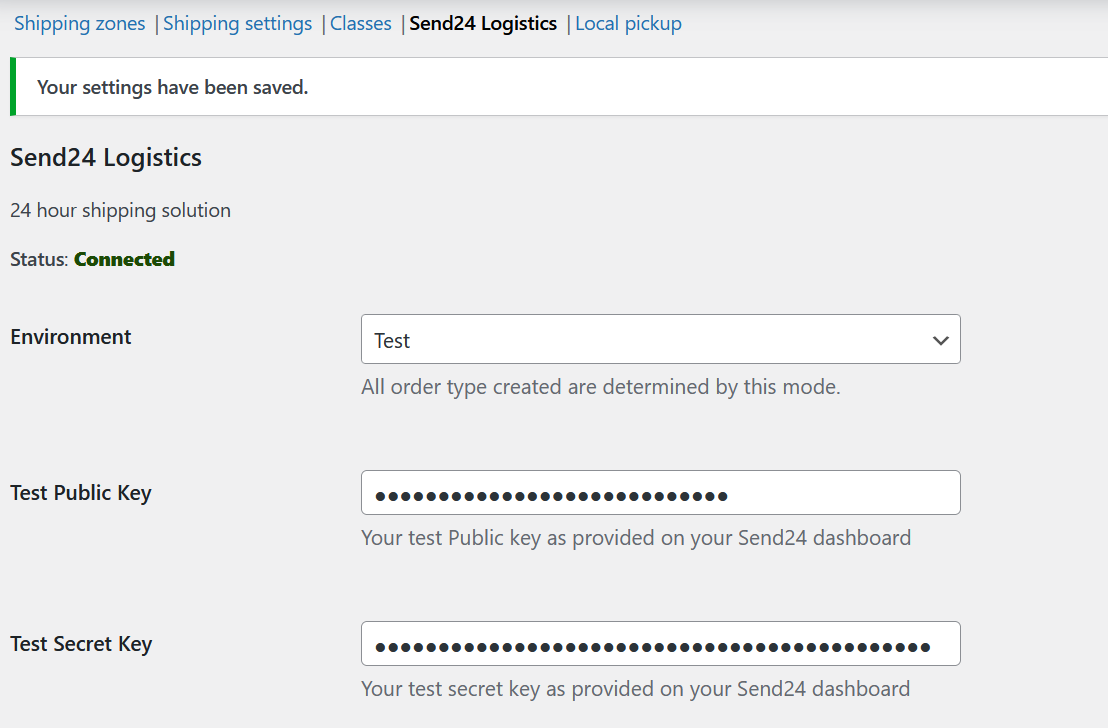The height and width of the screenshot is (728, 1108).
Task: Click the 24 hour shipping solution subtitle
Action: point(120,210)
